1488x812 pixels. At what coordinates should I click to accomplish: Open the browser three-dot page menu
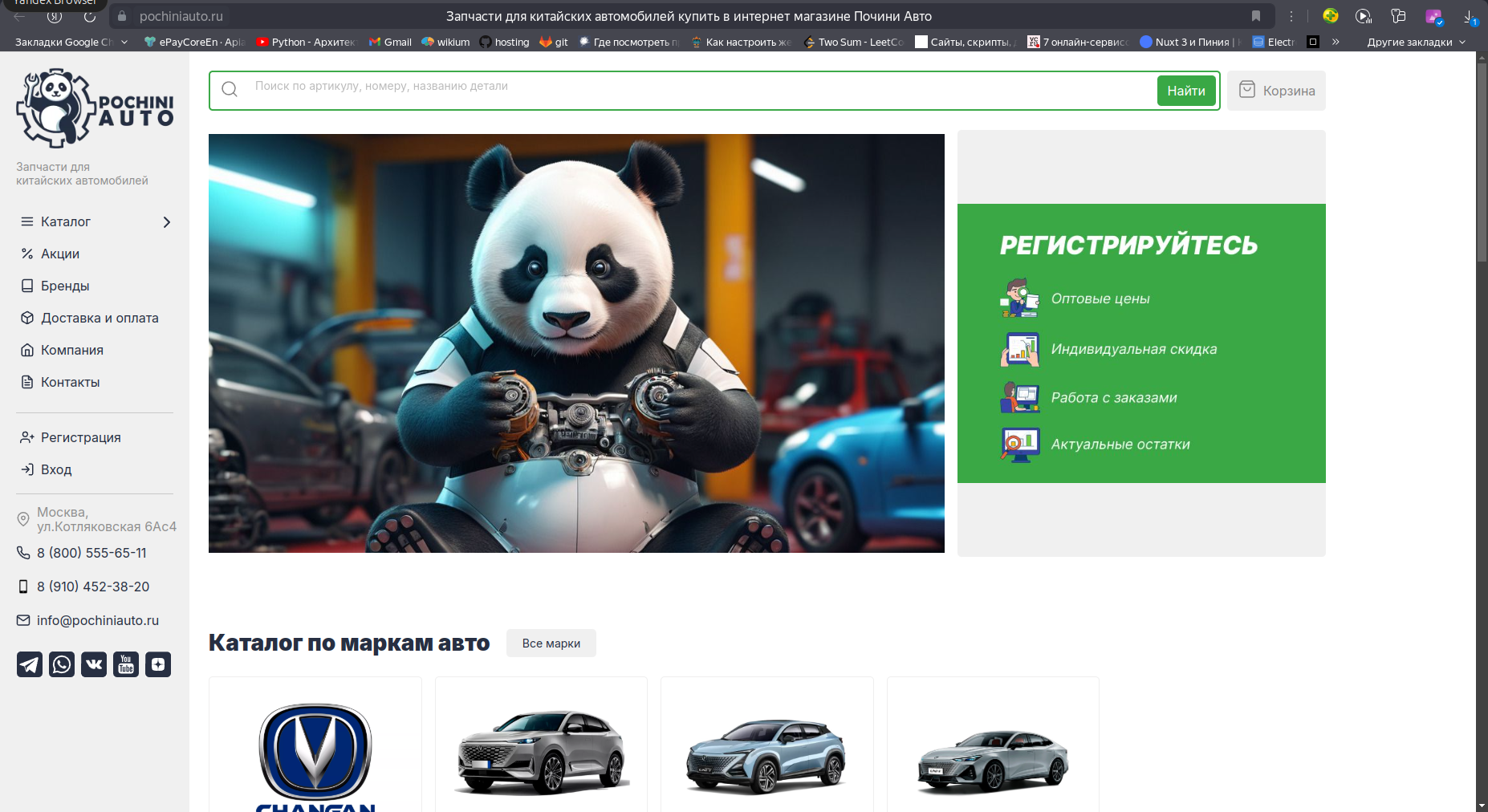click(1291, 16)
